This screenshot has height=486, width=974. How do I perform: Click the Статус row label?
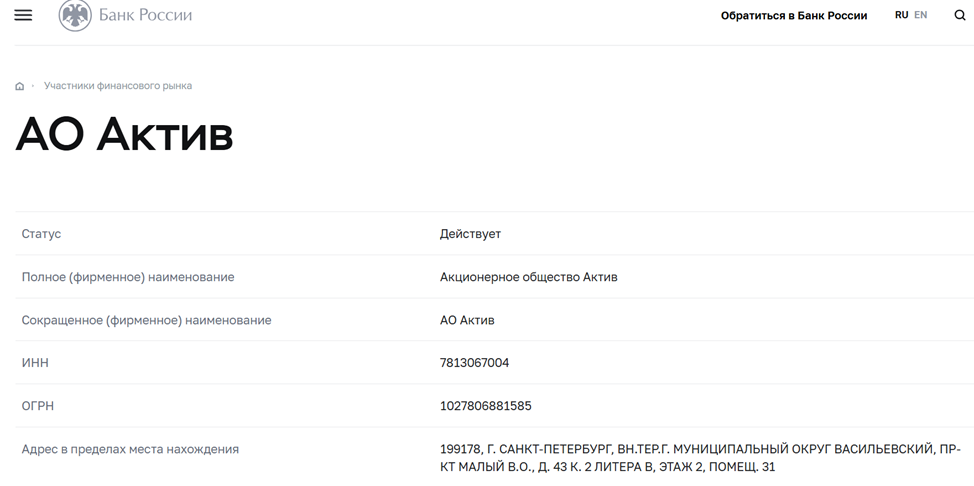[x=41, y=234]
